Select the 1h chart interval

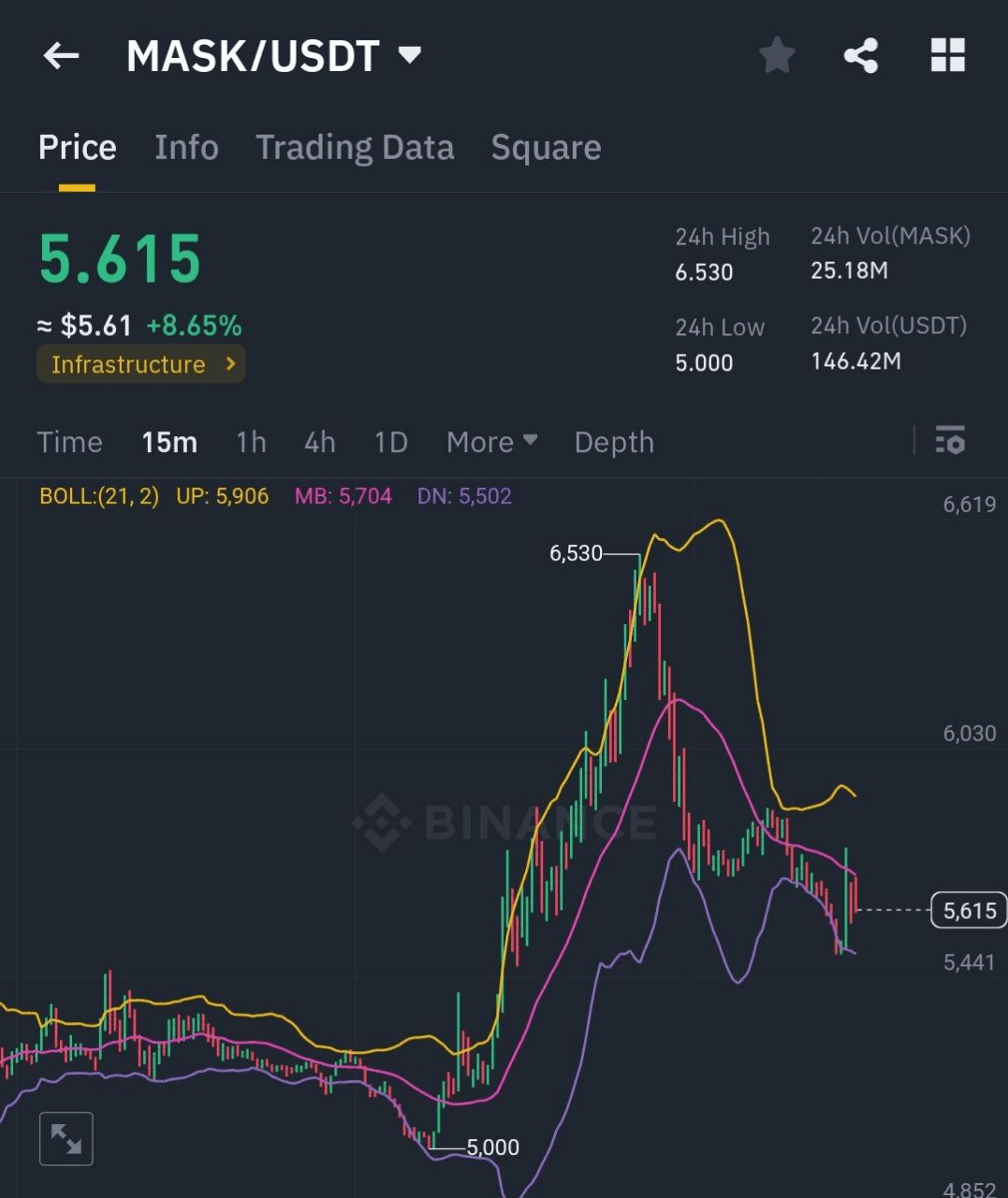[x=251, y=442]
